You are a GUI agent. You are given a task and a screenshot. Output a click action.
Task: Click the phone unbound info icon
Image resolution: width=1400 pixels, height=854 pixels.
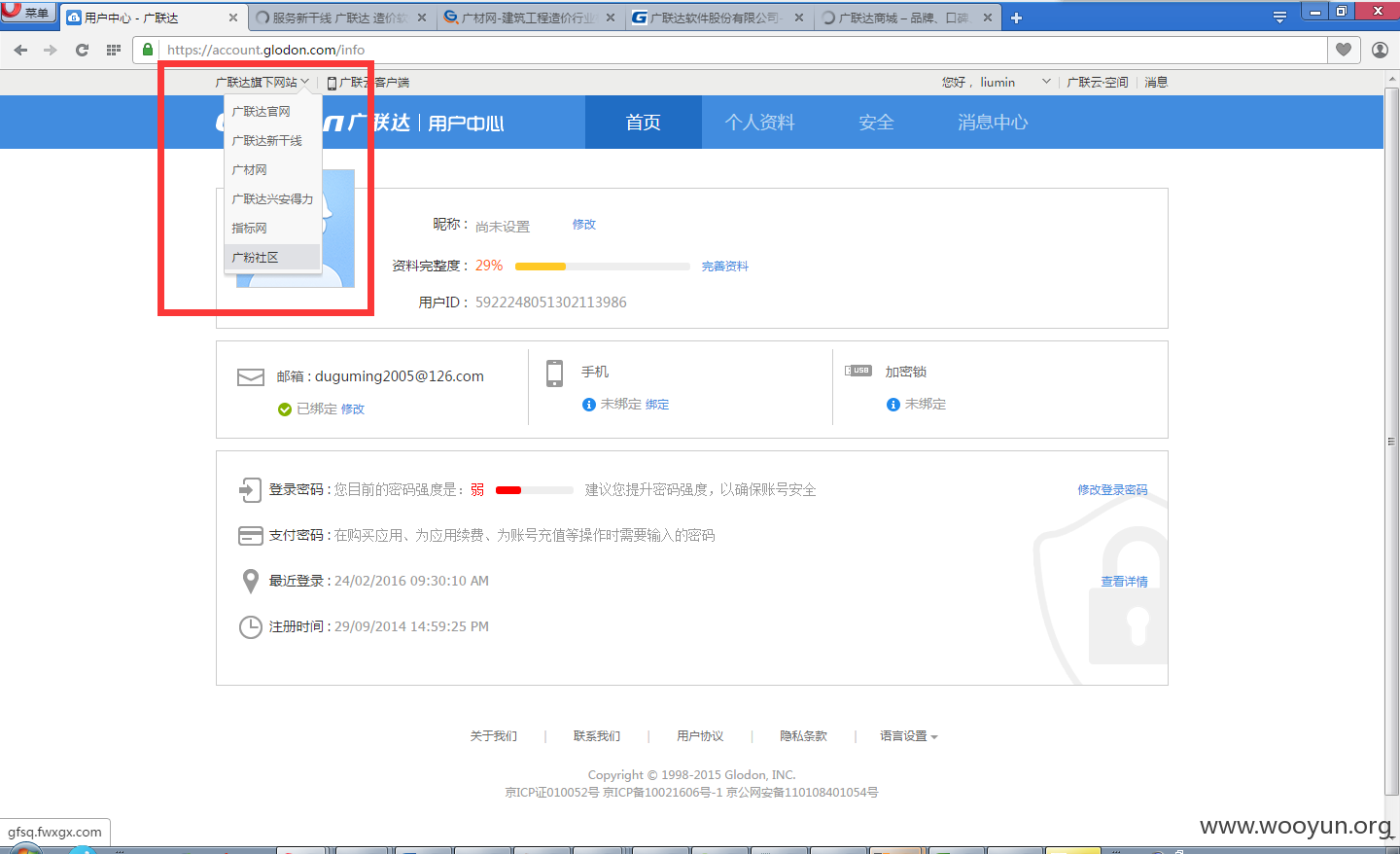tap(589, 405)
